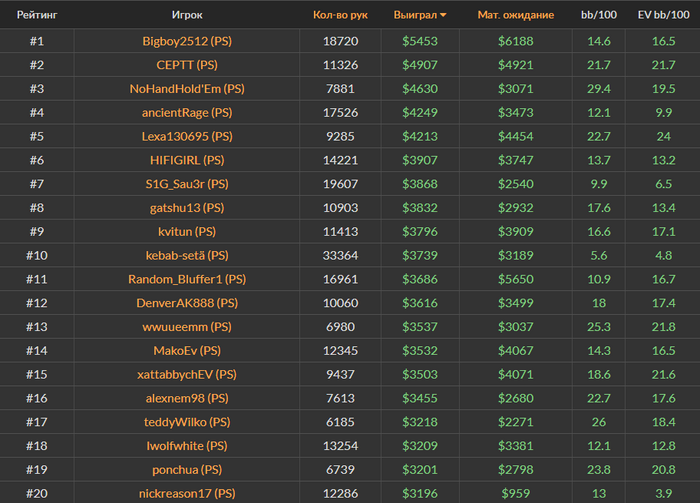Sort by Мат. ожидание column header
The height and width of the screenshot is (503, 700).
pos(516,15)
